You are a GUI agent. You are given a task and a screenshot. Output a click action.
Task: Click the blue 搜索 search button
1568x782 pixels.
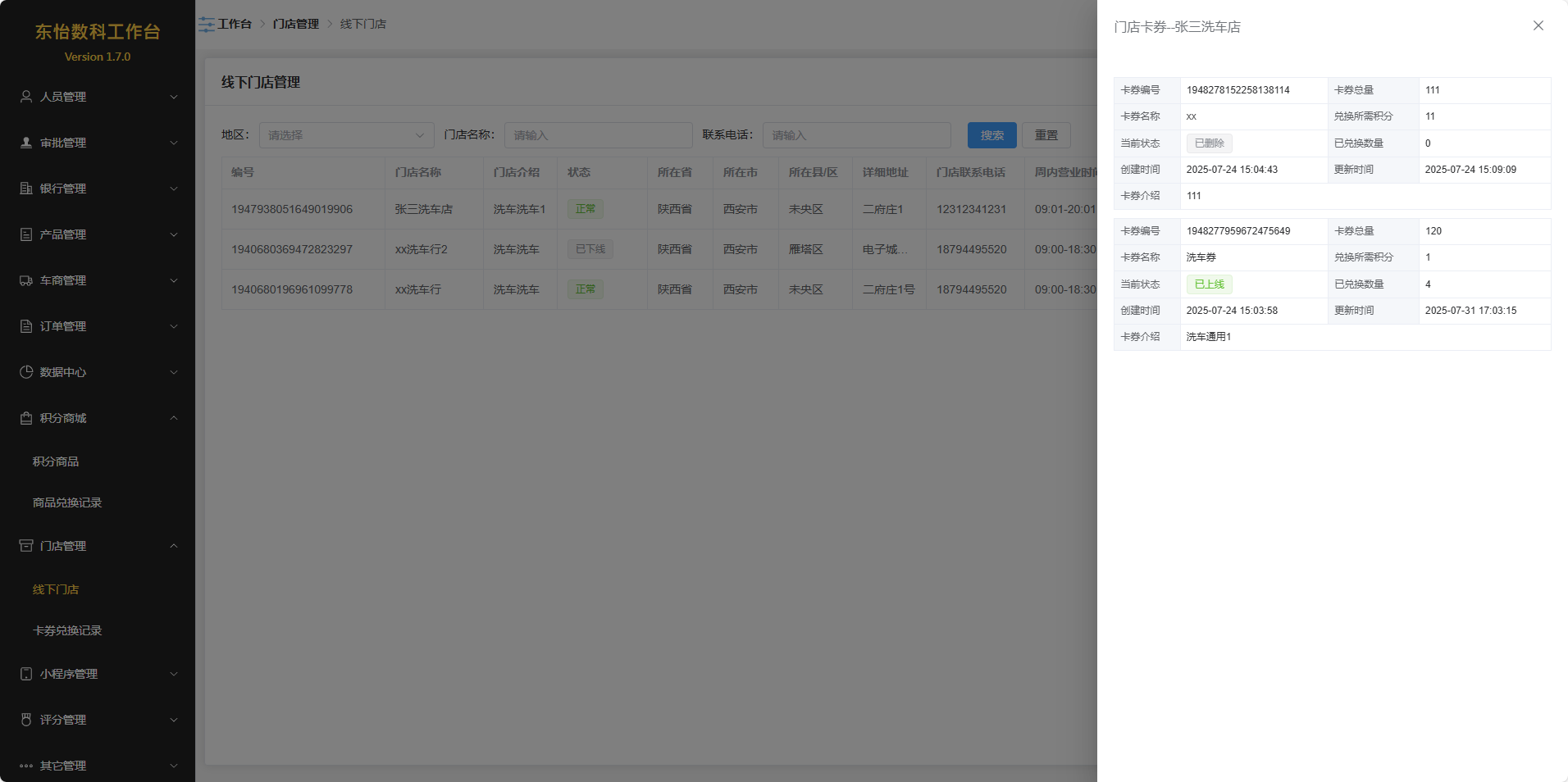[991, 135]
